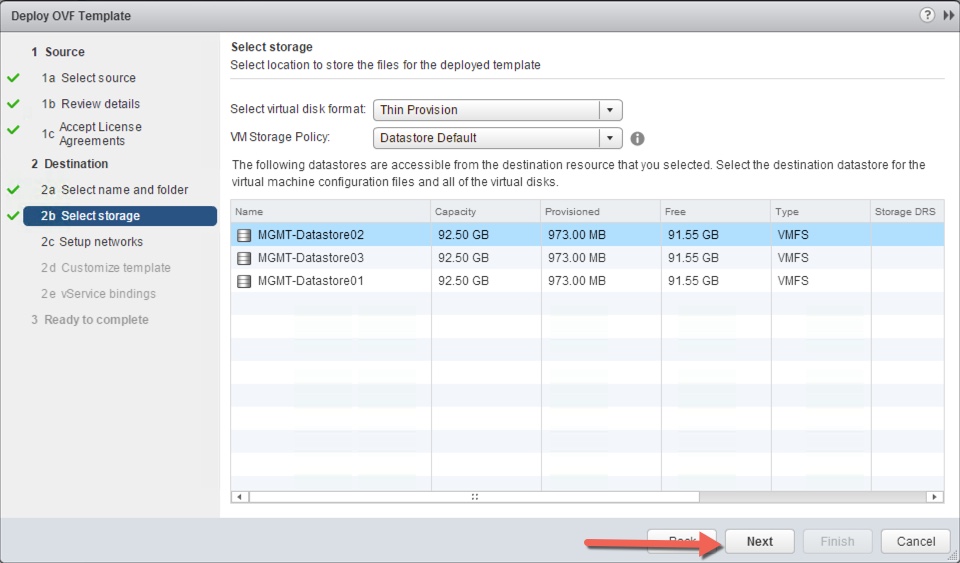Go to step 1b Review details

[100, 104]
